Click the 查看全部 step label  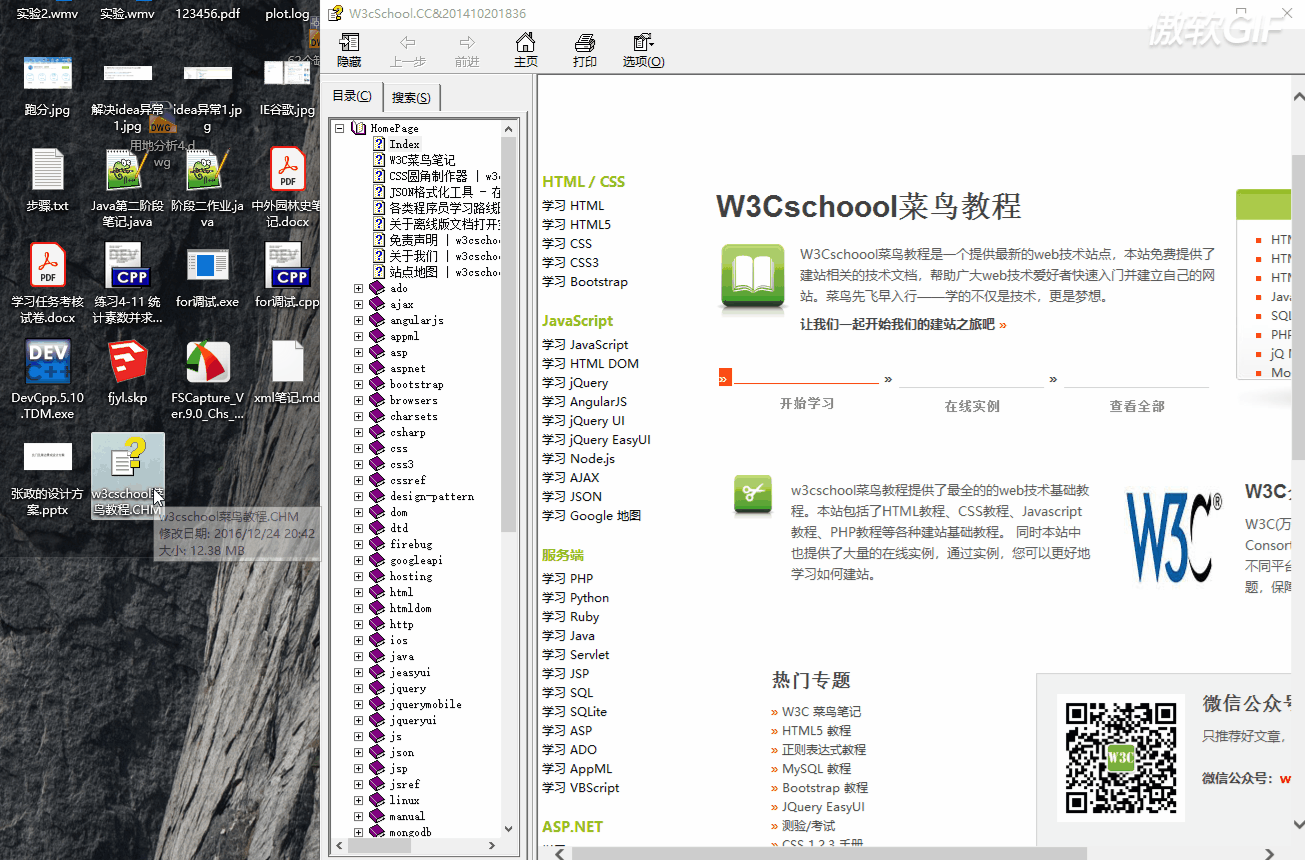click(x=1137, y=406)
